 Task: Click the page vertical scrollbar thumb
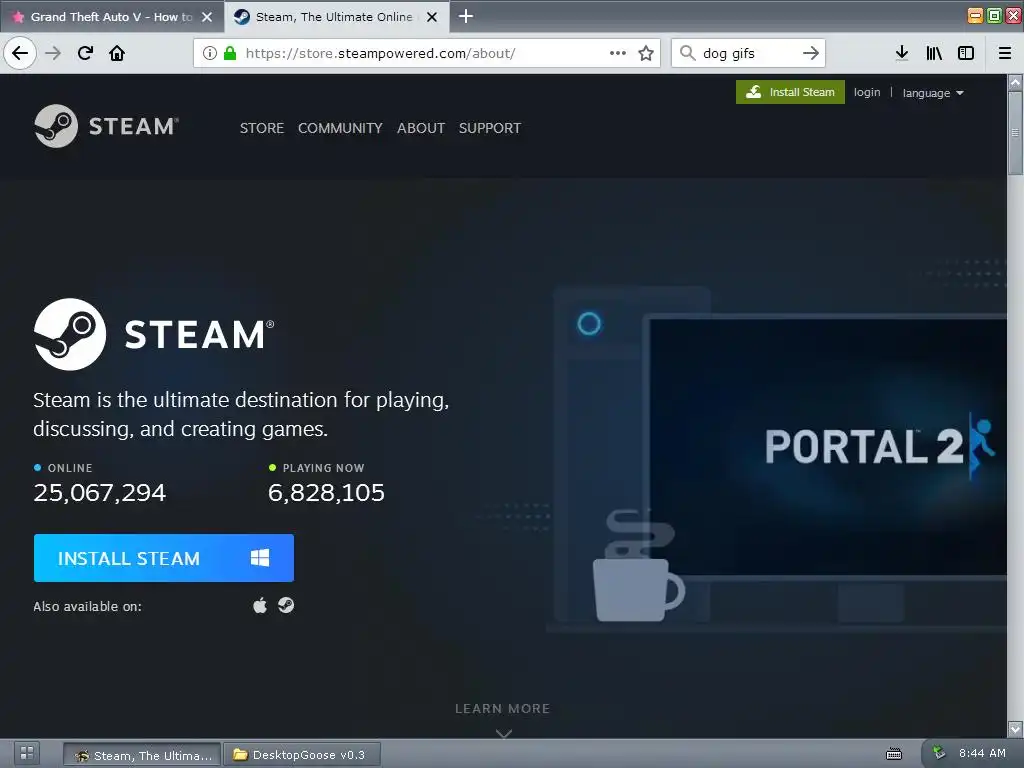pyautogui.click(x=1015, y=133)
